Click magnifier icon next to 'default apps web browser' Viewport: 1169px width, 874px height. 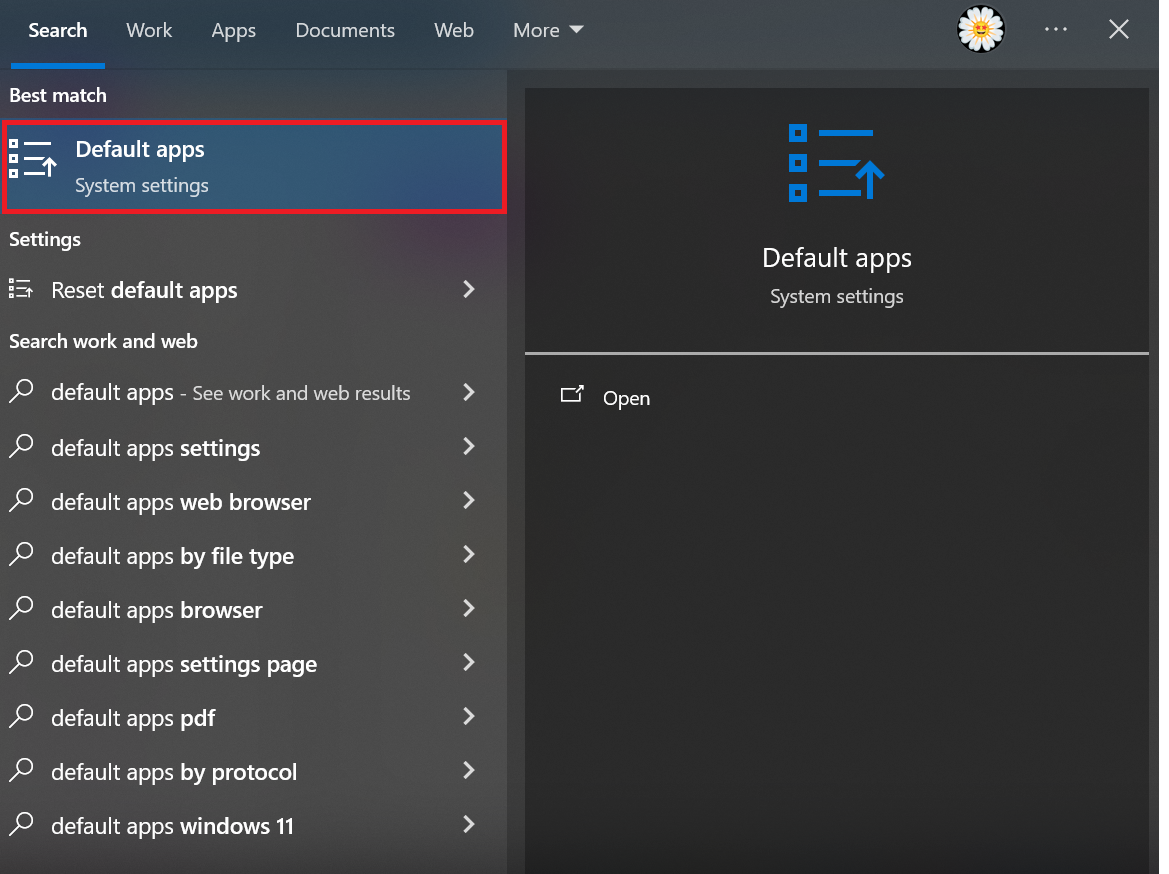click(21, 500)
